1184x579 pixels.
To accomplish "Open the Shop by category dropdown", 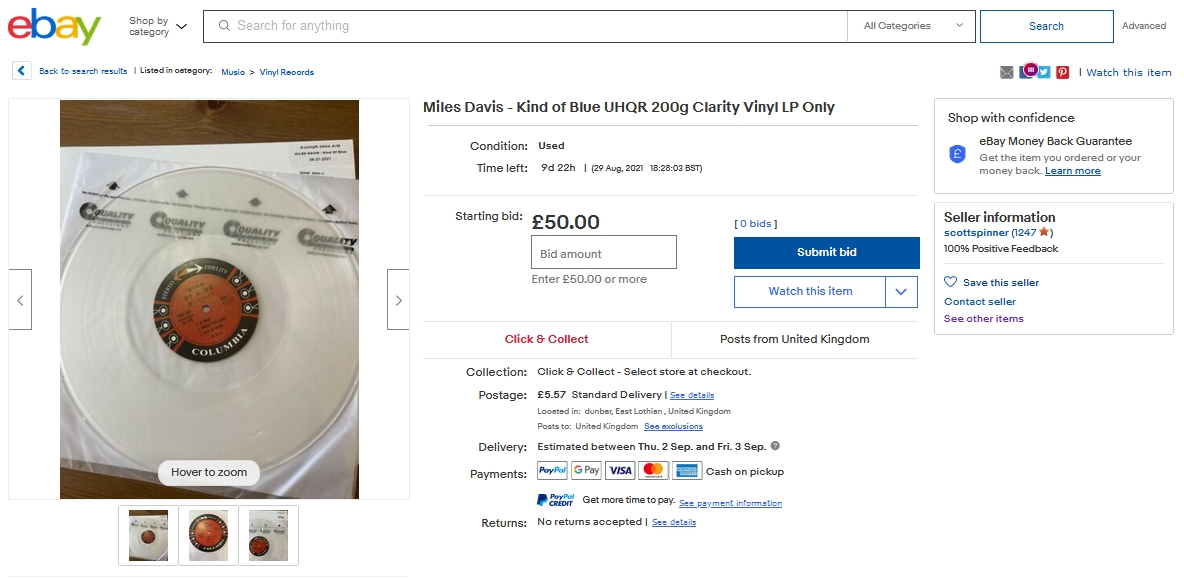I will click(158, 27).
